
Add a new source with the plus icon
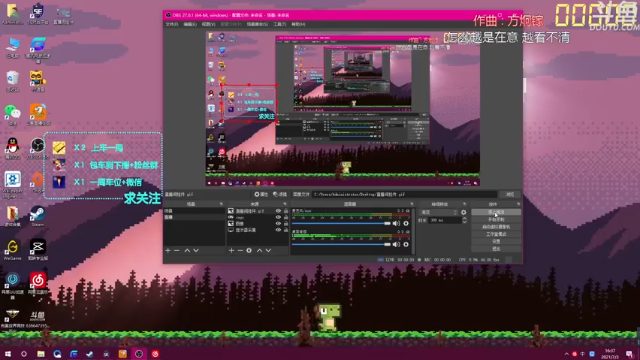coord(231,250)
